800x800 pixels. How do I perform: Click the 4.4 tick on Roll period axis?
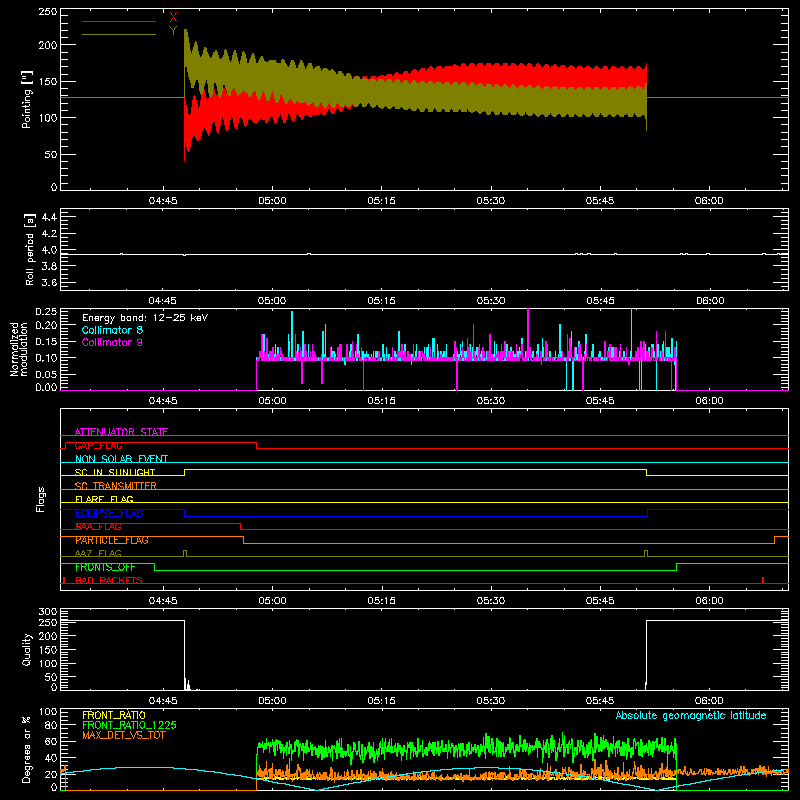(x=49, y=217)
